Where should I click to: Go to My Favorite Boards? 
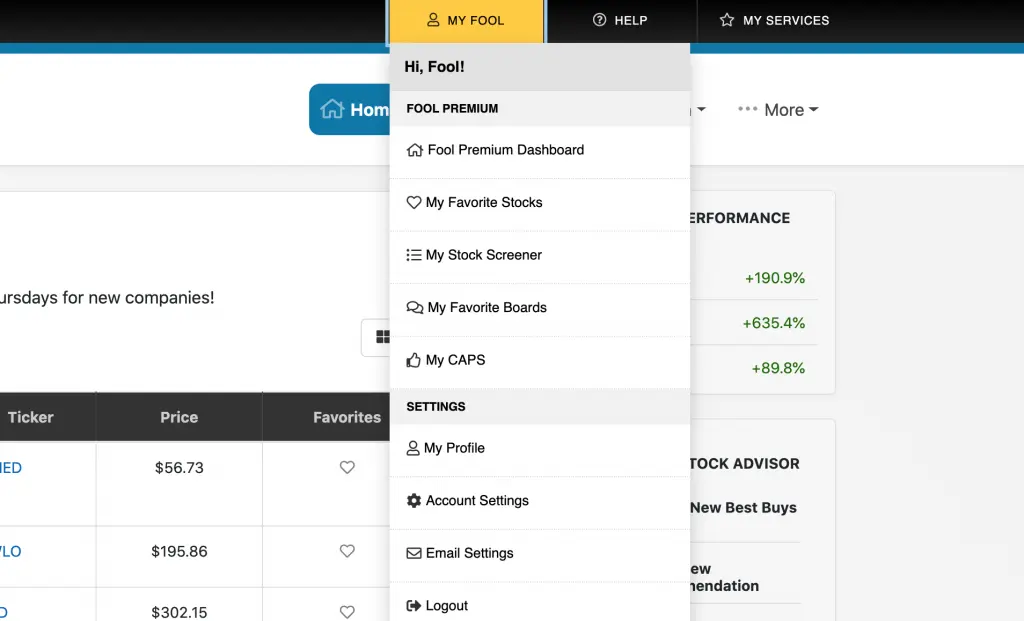point(539,308)
